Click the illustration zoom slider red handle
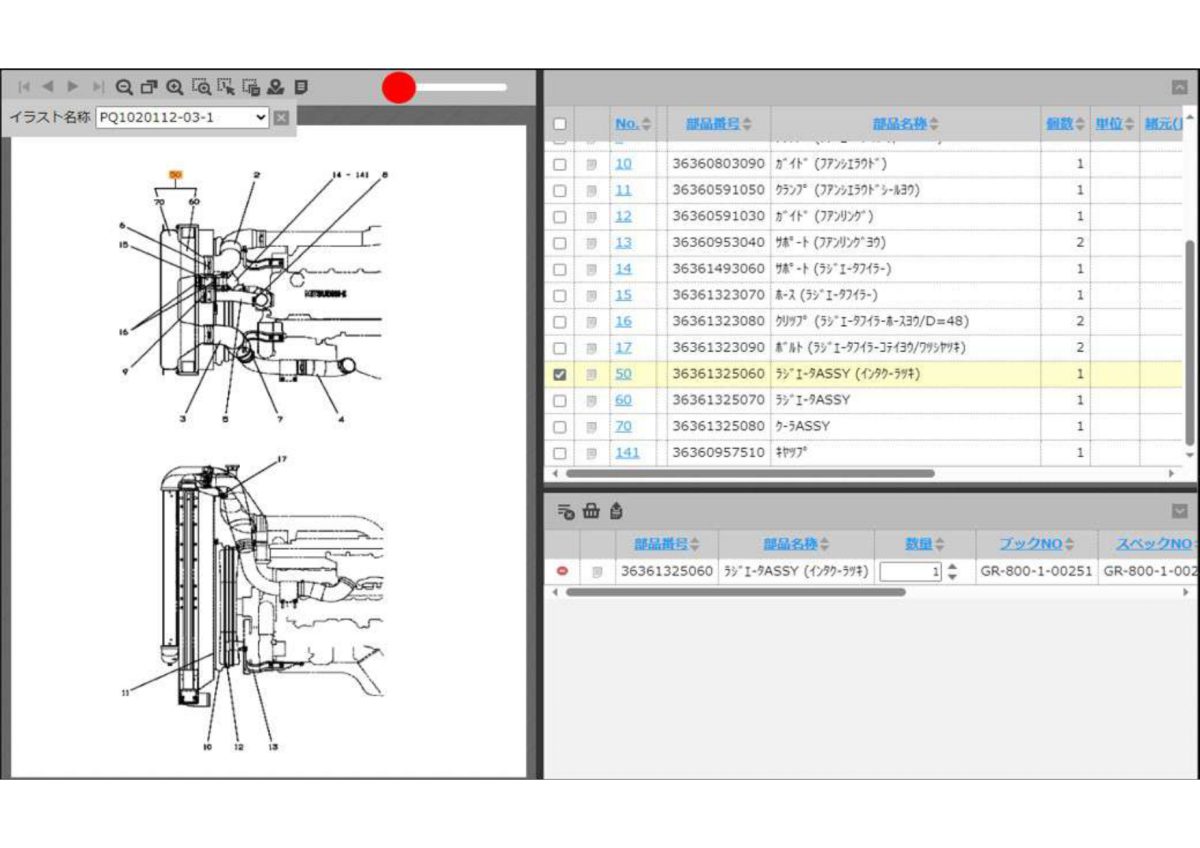Screen dimensions: 1200x848 point(399,87)
